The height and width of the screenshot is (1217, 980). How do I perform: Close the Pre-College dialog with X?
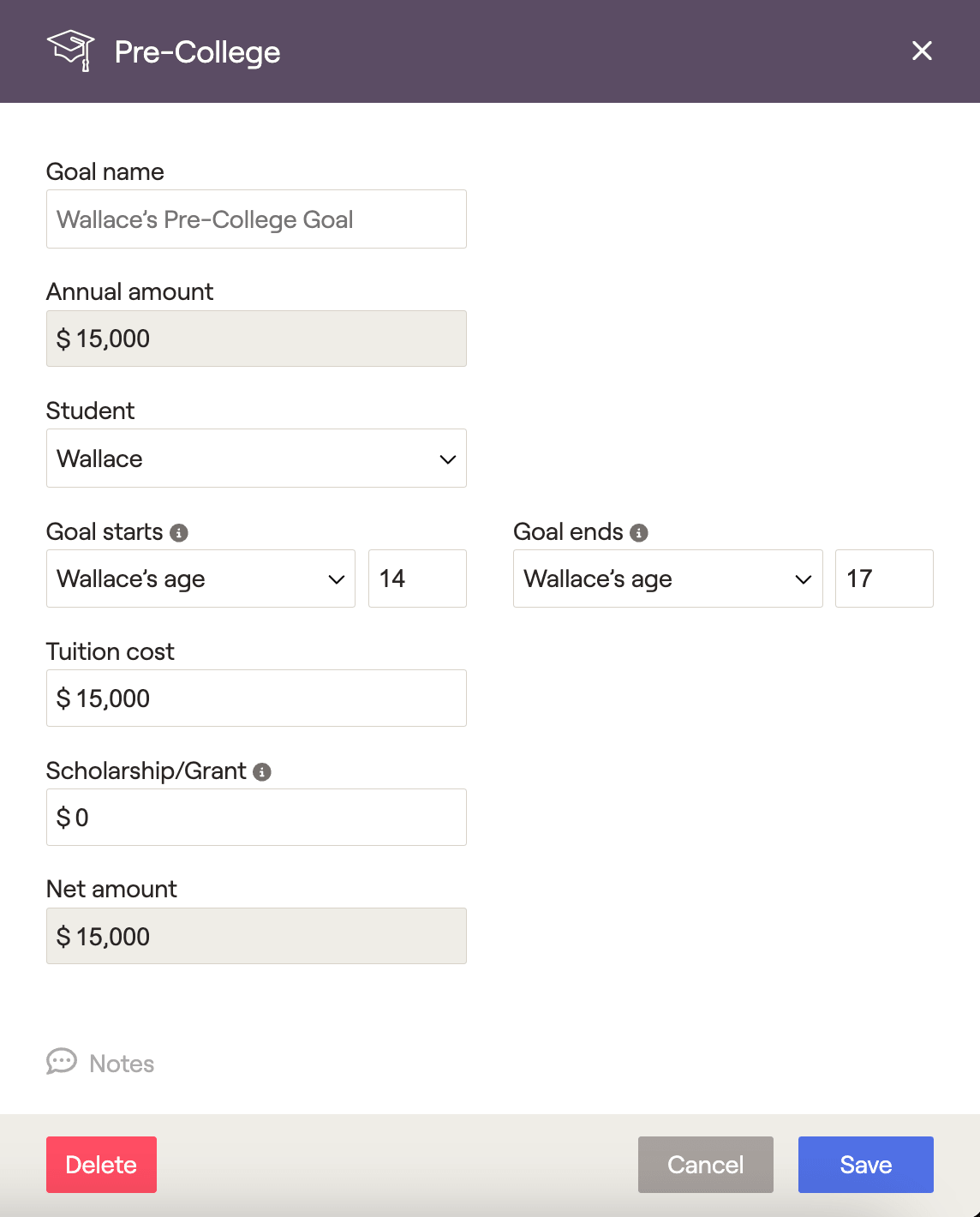pyautogui.click(x=922, y=51)
